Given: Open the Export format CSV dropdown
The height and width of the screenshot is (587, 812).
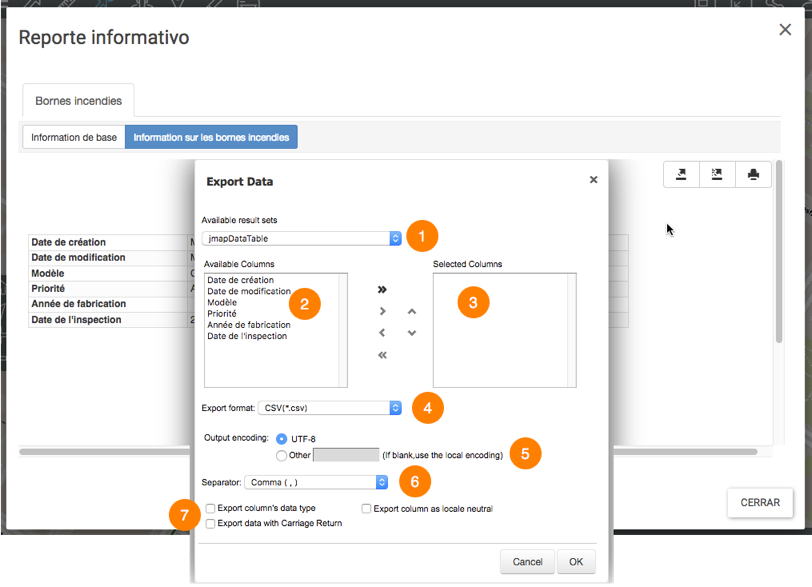Looking at the screenshot, I should [330, 408].
